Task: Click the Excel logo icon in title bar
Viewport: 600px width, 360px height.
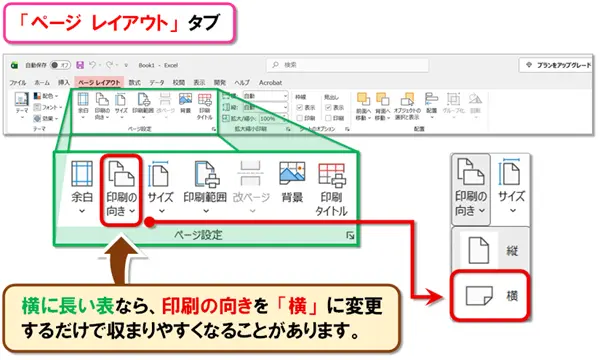Action: coord(15,65)
